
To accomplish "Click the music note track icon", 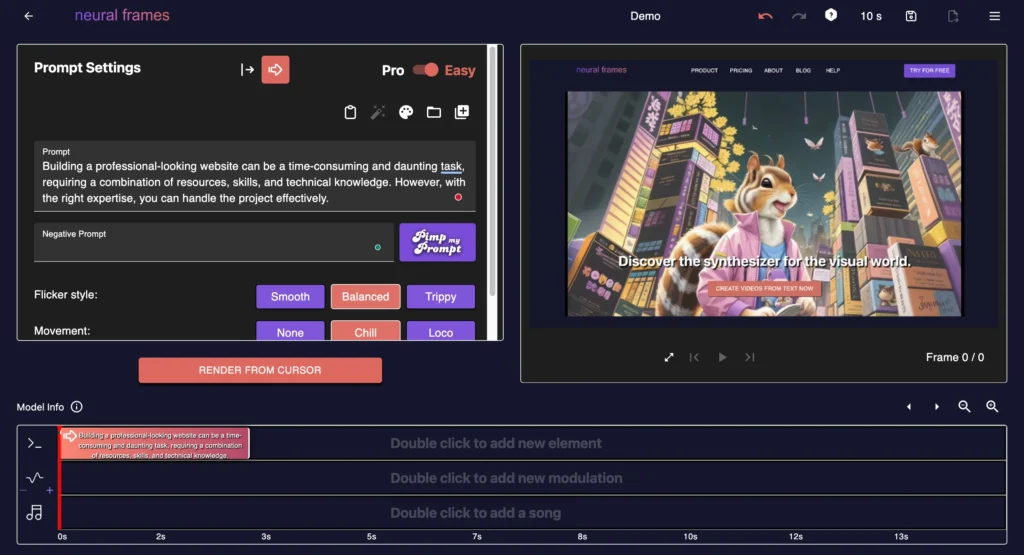I will click(34, 513).
